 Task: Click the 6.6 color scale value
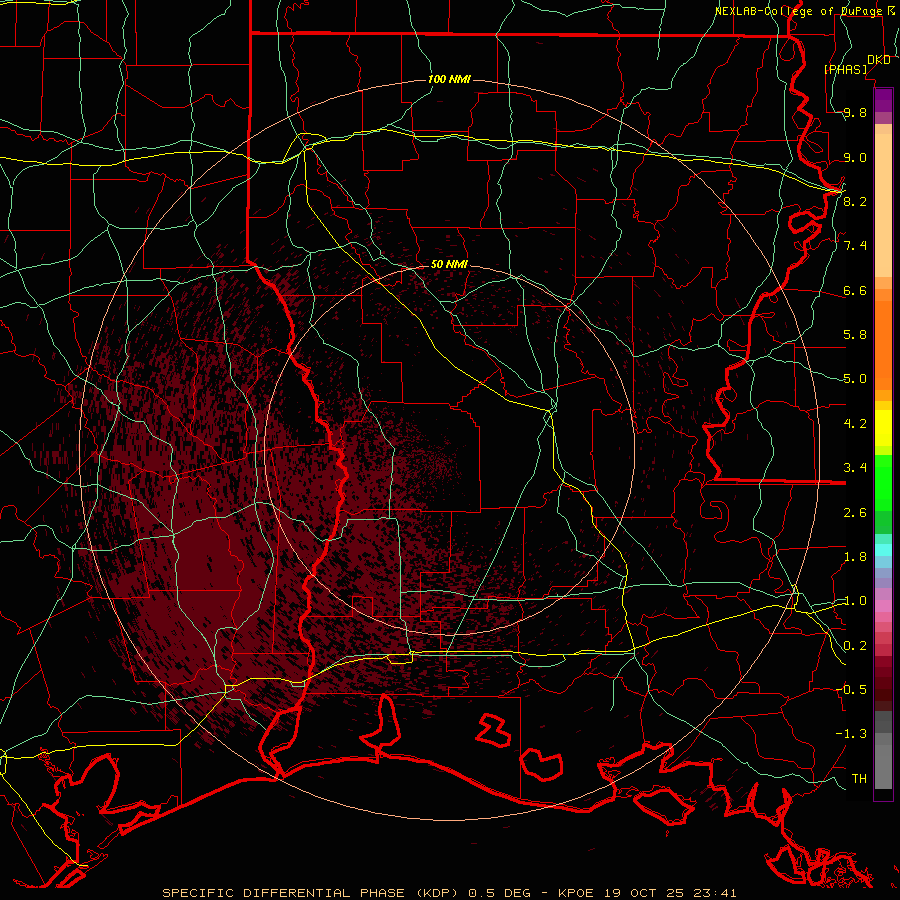click(x=855, y=290)
